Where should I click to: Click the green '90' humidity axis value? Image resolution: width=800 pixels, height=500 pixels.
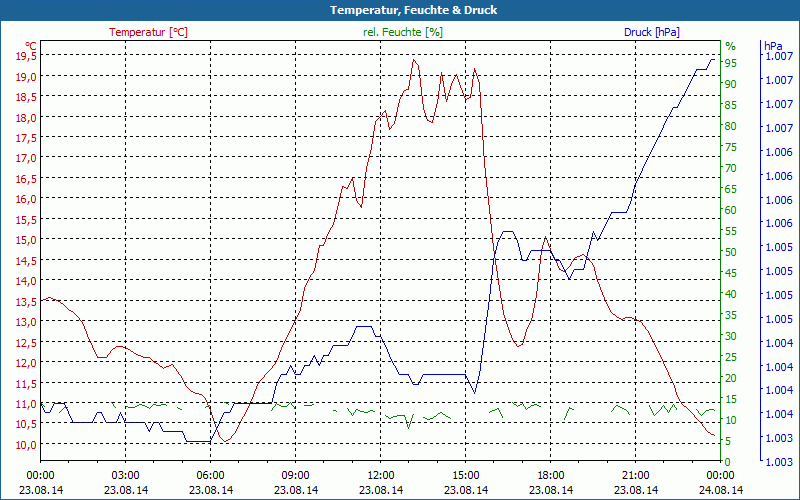(x=731, y=84)
